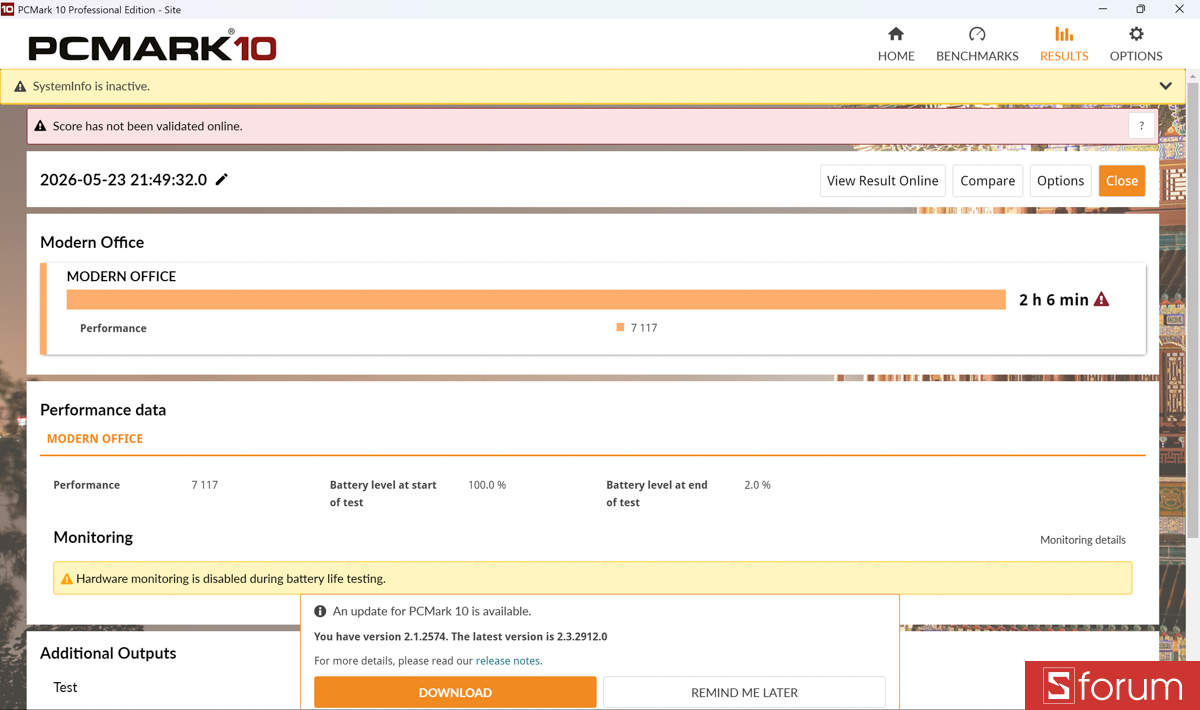Open the OPTIONS section with gear icon
Viewport: 1200px width, 710px height.
point(1136,44)
